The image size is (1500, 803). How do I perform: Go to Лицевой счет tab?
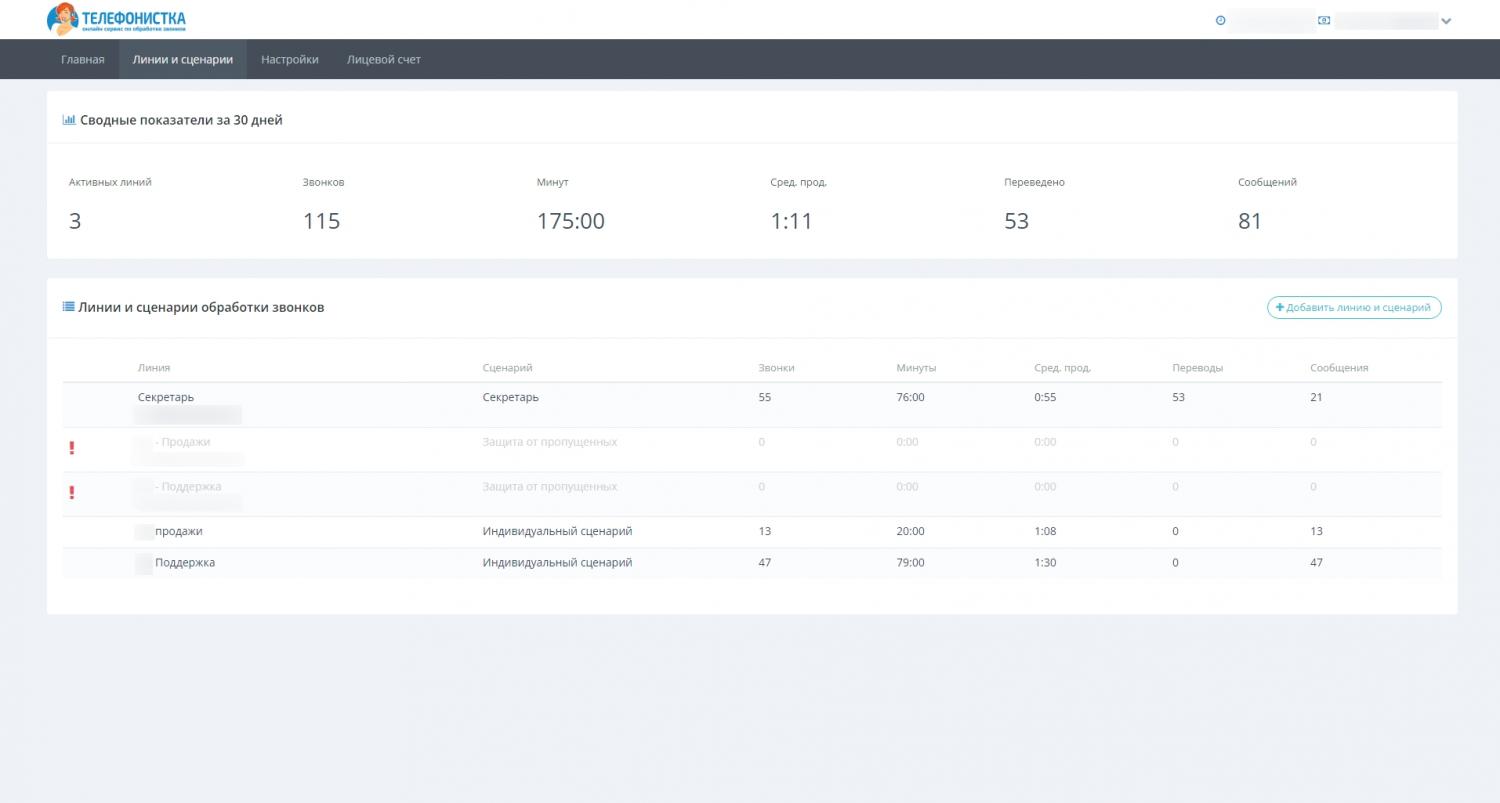pyautogui.click(x=384, y=60)
